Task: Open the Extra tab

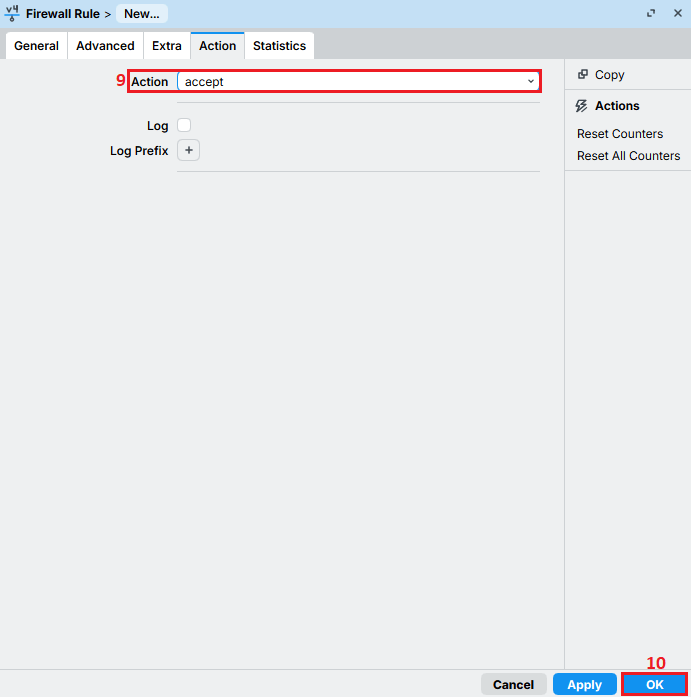Action: (x=167, y=46)
